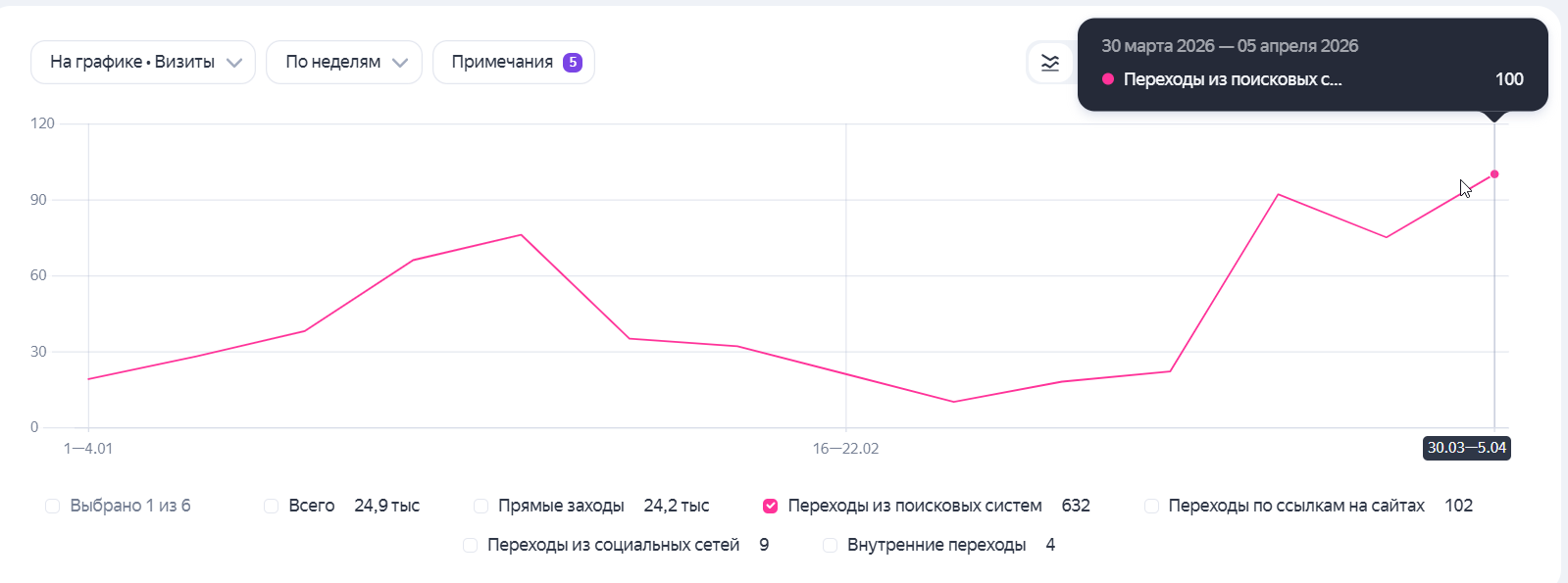Click the 'Прямые заходы' legend label
1568x583 pixels.
[x=561, y=506]
